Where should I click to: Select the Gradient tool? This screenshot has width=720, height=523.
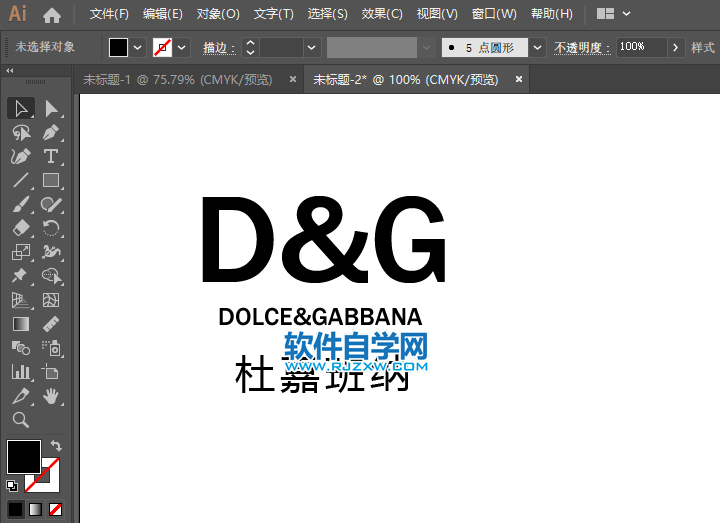[x=21, y=324]
